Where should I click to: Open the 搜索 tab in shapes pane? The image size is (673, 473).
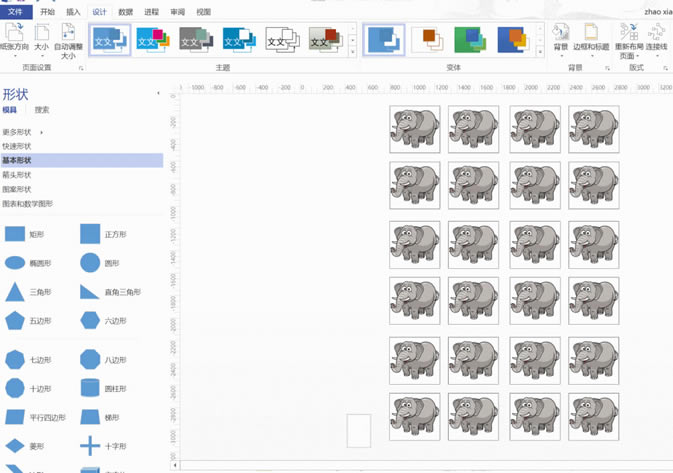(42, 110)
